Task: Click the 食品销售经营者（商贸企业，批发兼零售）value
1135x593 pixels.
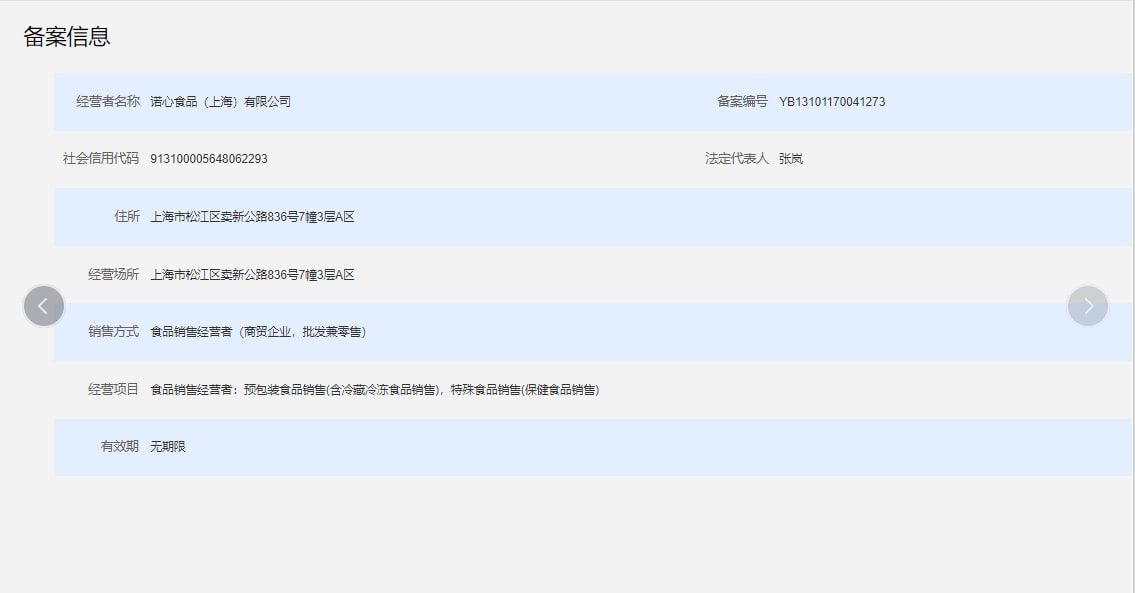Action: 258,332
